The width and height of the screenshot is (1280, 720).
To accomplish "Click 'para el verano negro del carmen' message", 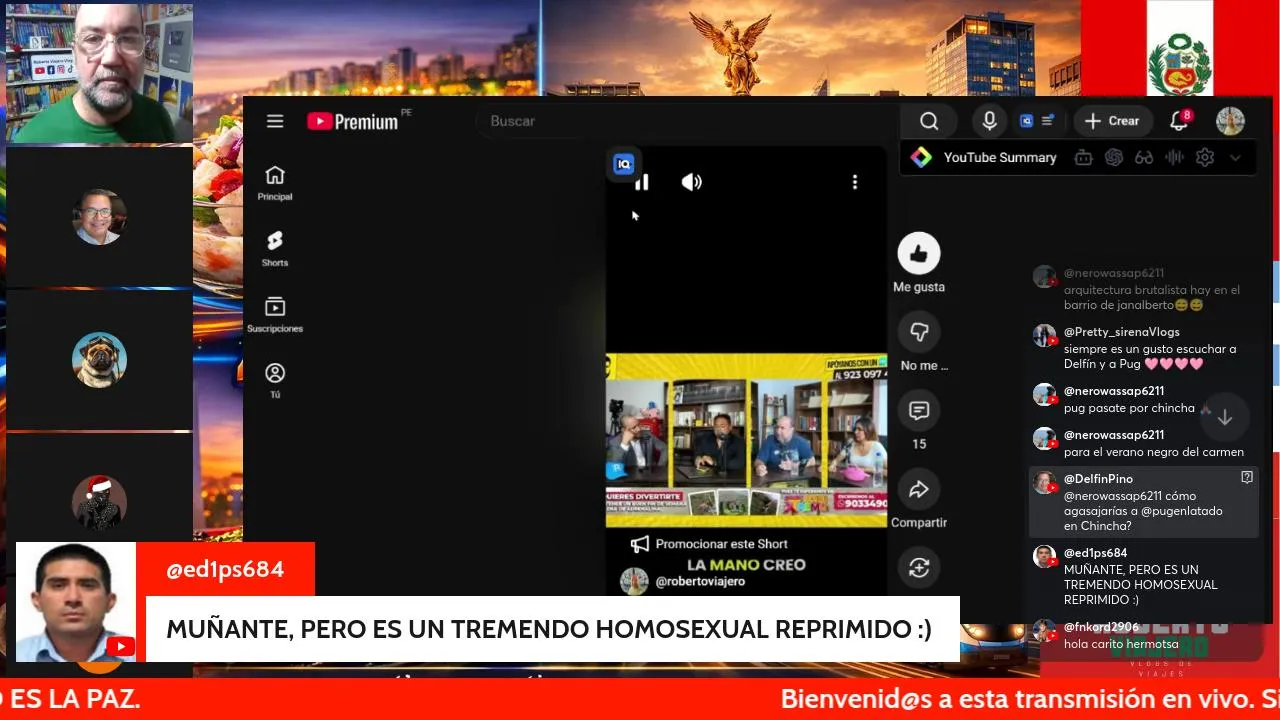I will coord(1154,452).
